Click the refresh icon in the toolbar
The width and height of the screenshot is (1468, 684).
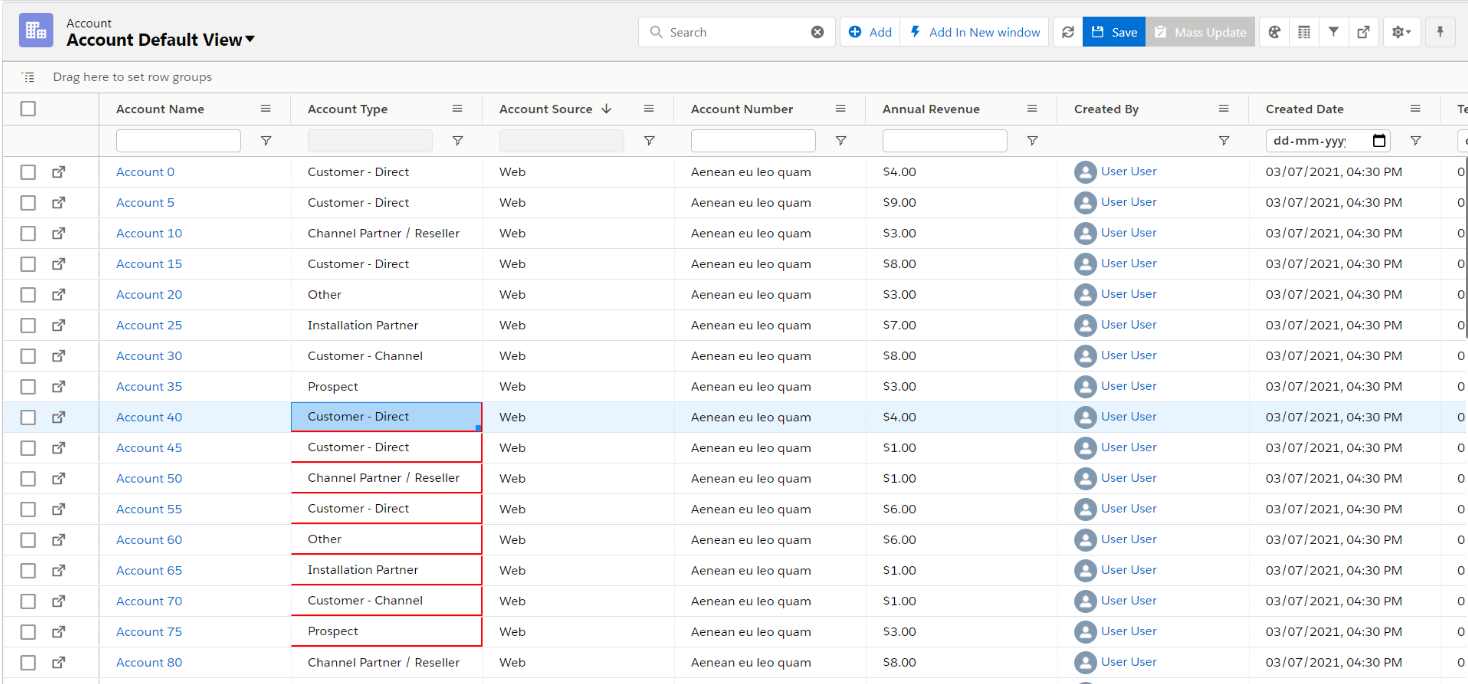[1068, 32]
